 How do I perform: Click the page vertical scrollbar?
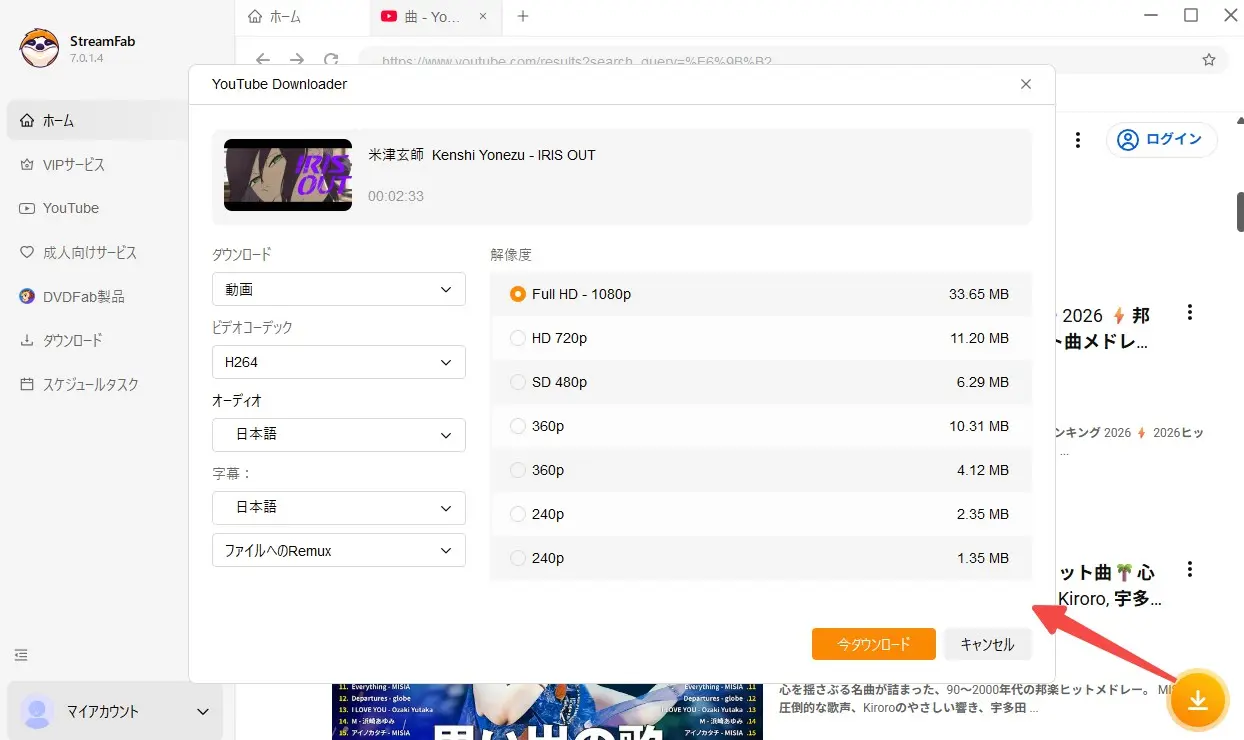pos(1240,212)
